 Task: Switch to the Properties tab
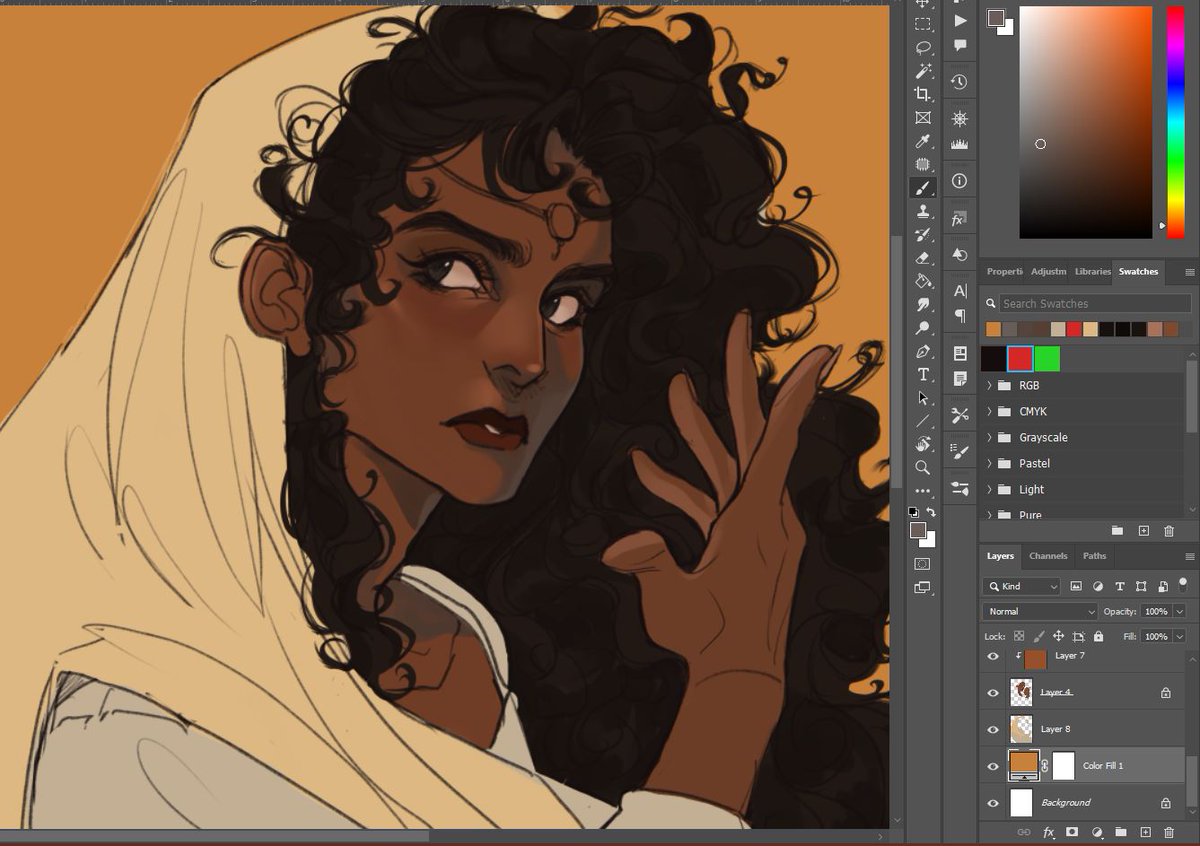[1004, 271]
